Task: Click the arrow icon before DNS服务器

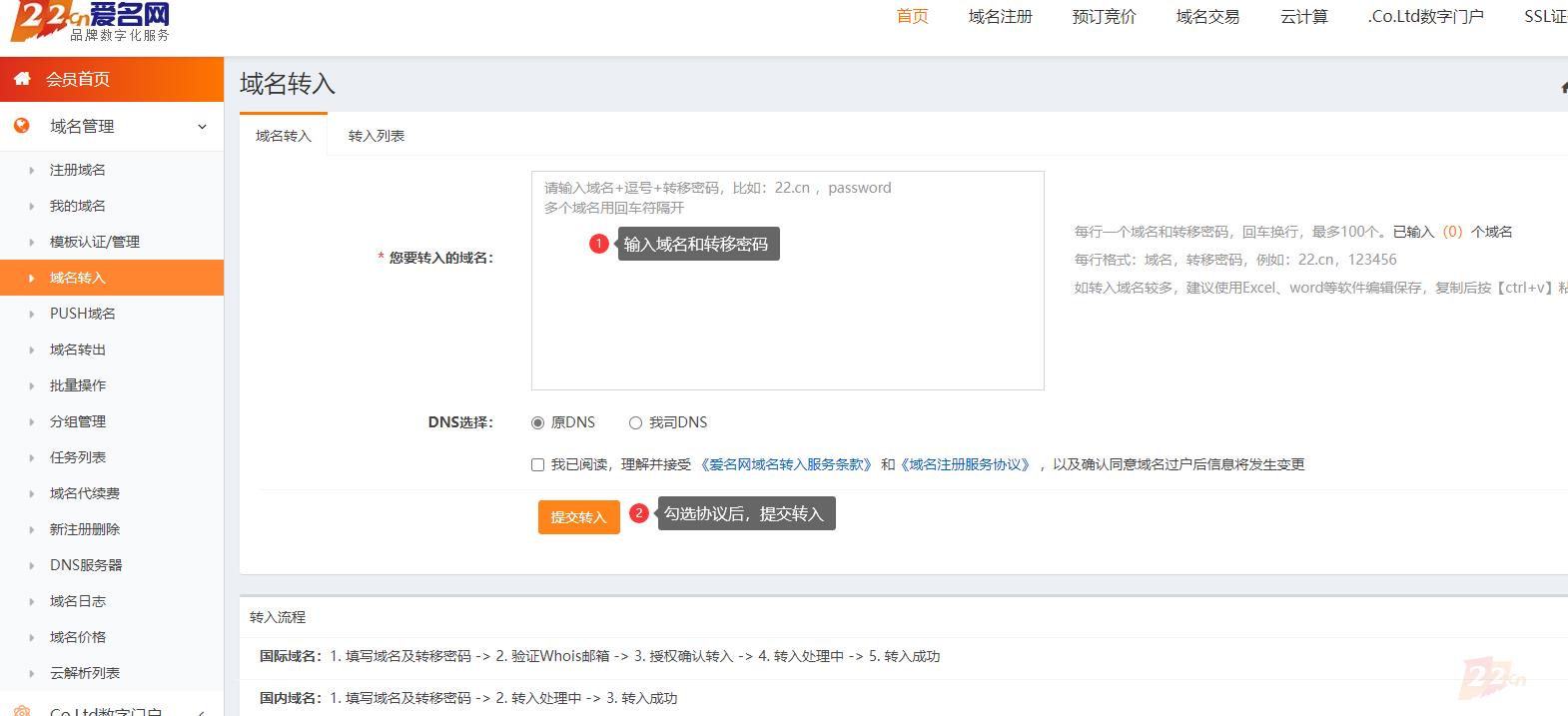Action: (32, 566)
